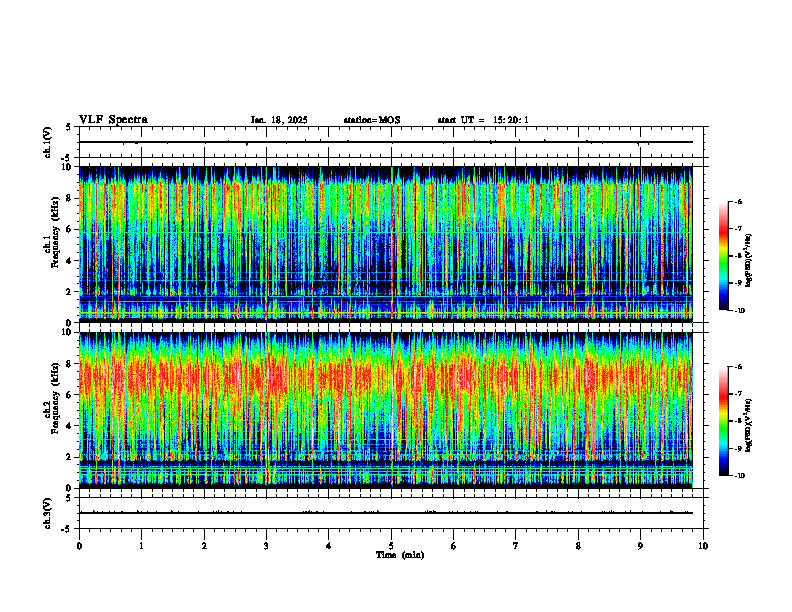
Task: Click the ch.3 voltage waveform trace
Action: point(386,513)
